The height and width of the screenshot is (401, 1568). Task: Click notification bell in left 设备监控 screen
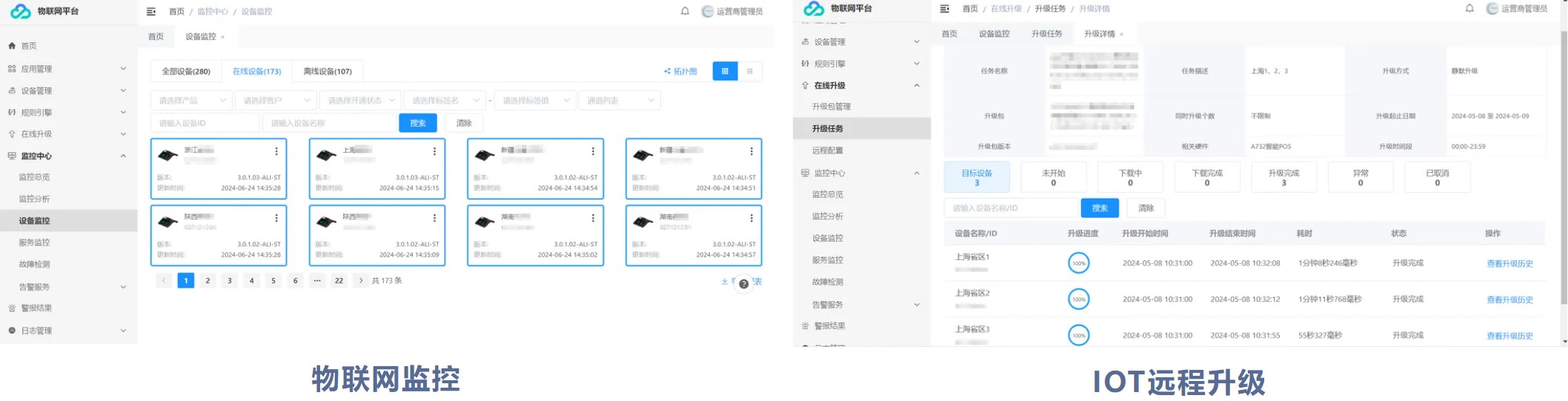tap(685, 11)
